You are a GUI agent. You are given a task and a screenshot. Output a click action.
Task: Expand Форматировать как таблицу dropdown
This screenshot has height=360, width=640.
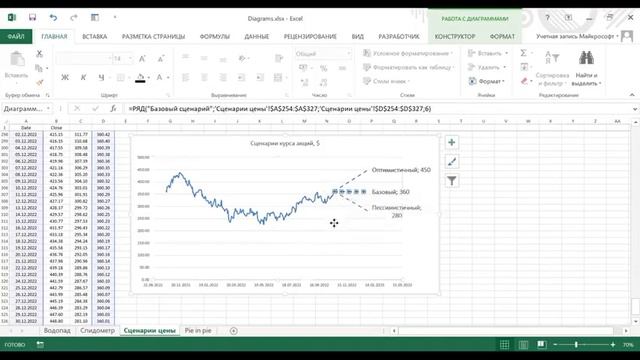(409, 67)
